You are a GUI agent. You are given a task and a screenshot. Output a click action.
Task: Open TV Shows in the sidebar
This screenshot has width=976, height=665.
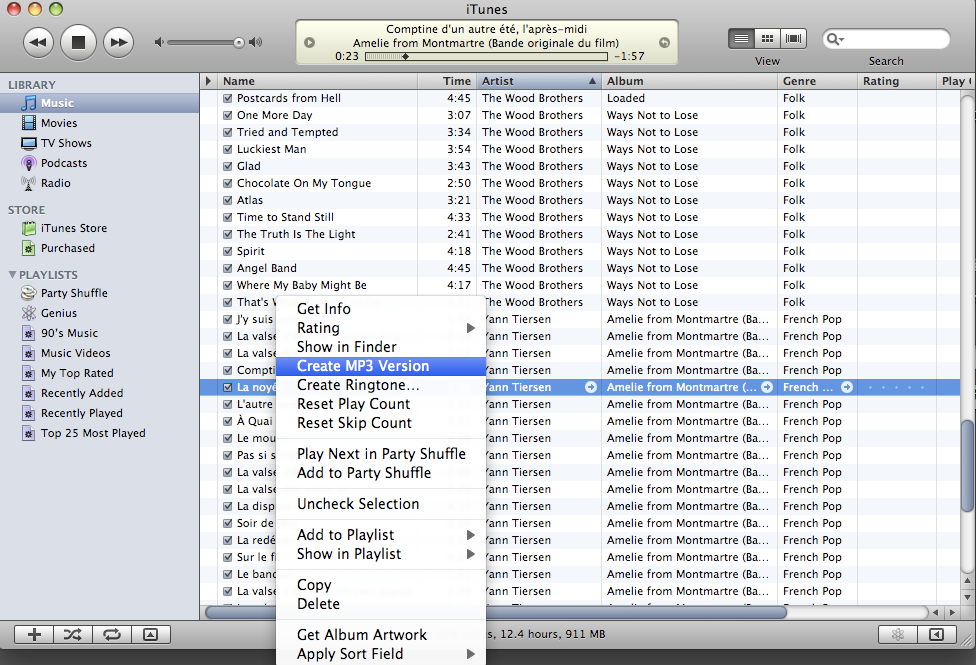click(100, 143)
